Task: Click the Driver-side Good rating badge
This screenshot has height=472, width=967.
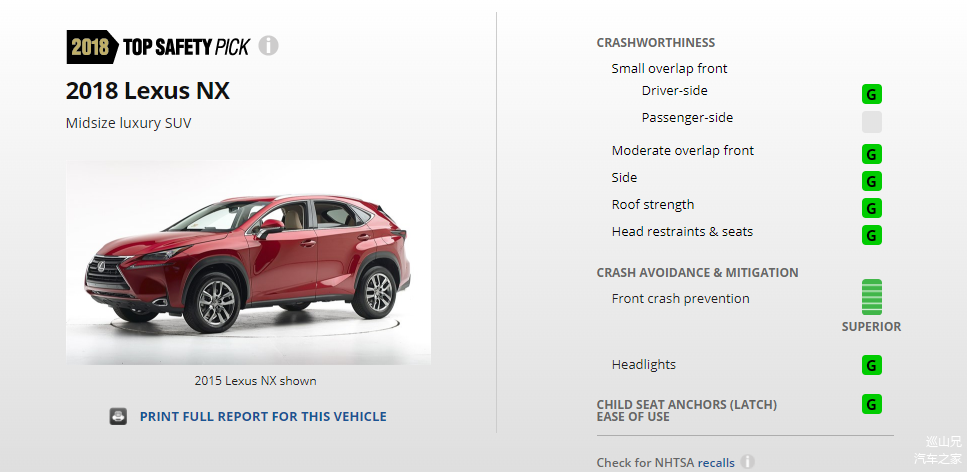Action: 871,94
